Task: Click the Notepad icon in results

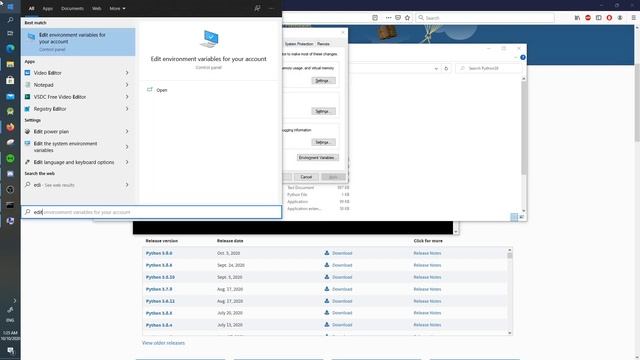Action: [x=27, y=85]
